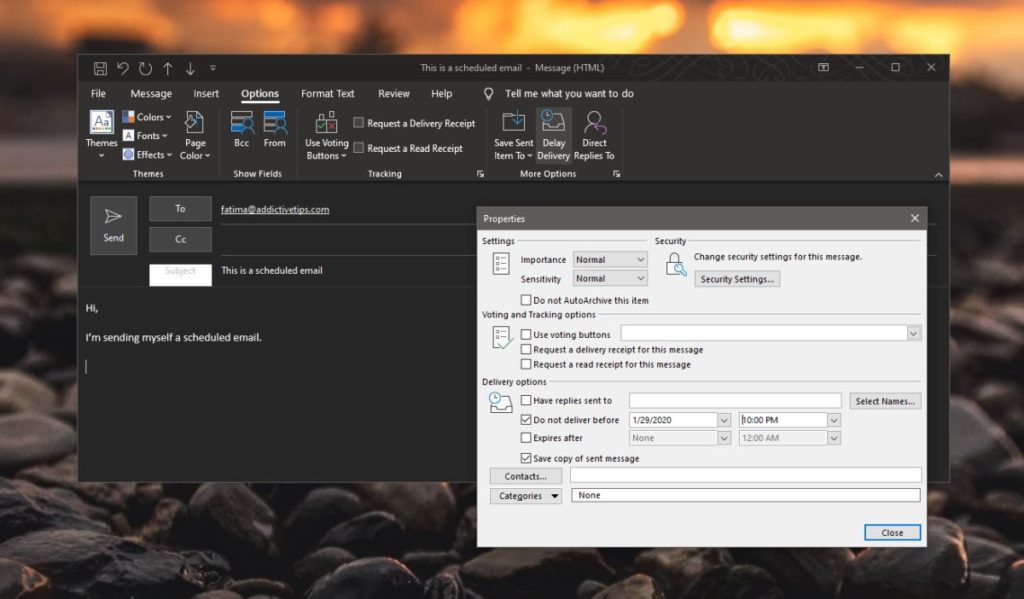
Task: Click the Save icon in quick access toolbar
Action: (99, 67)
